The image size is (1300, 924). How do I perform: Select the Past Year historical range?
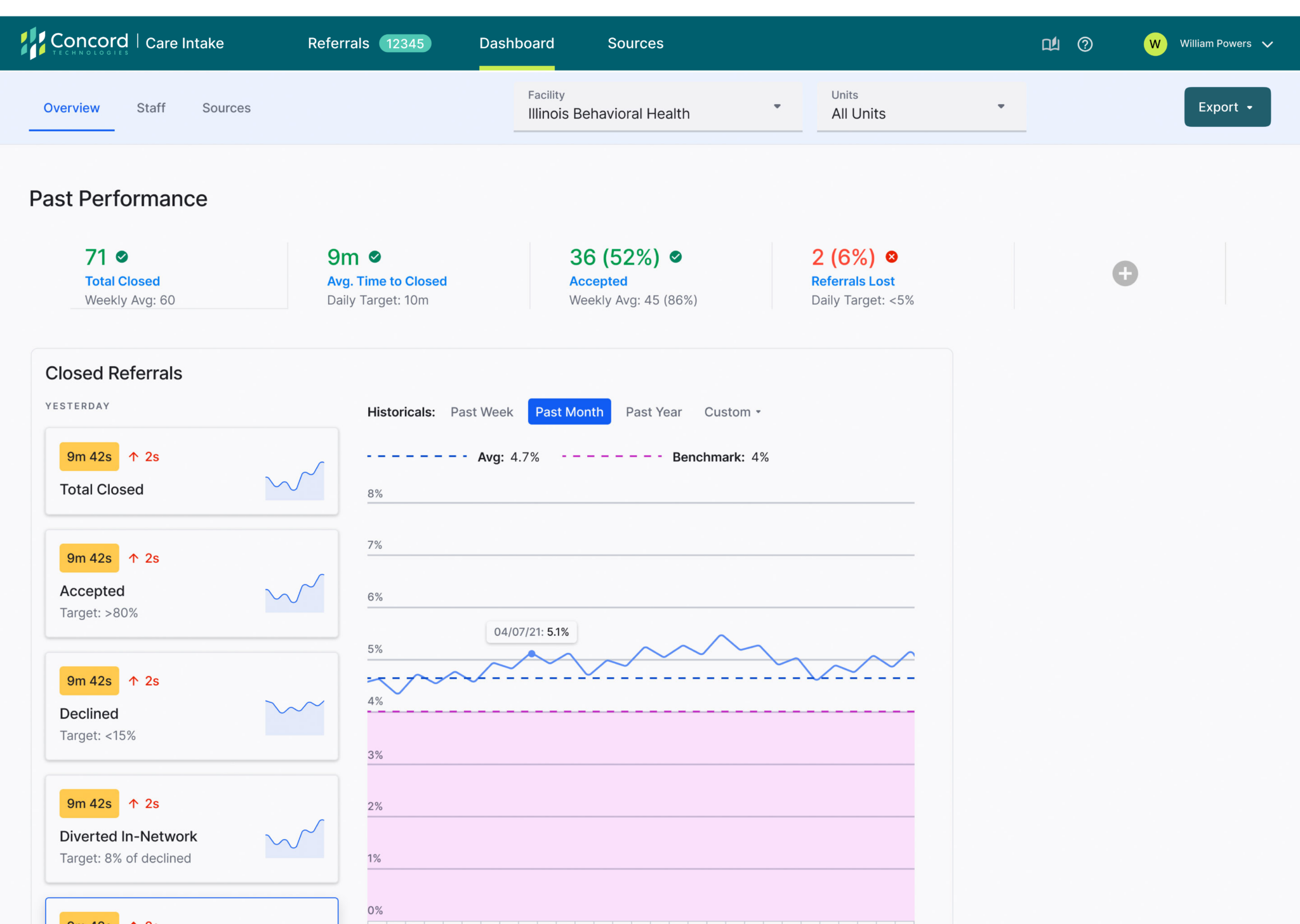653,412
